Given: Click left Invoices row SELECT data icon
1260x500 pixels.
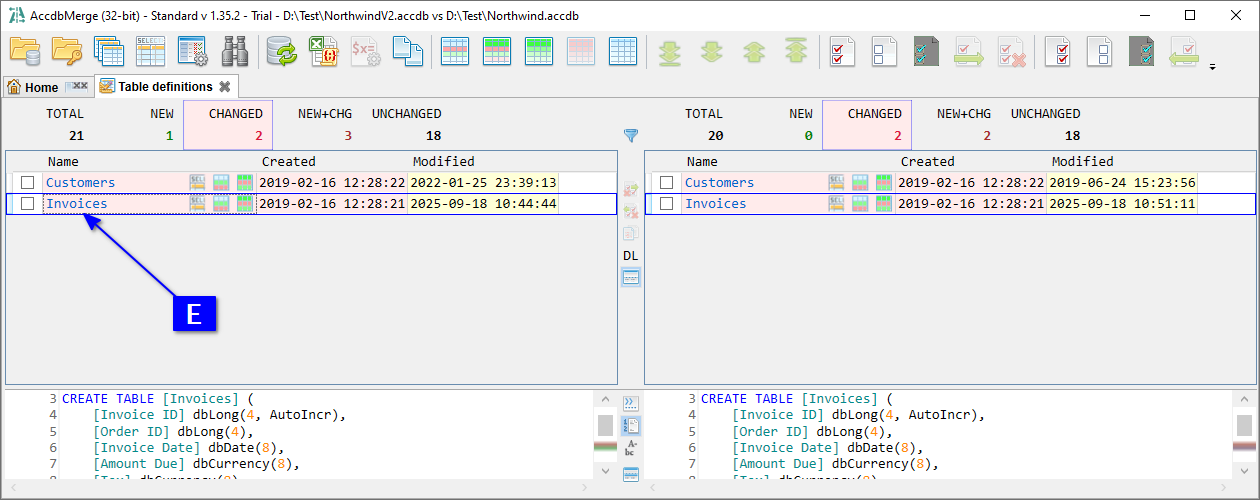Looking at the screenshot, I should click(198, 204).
